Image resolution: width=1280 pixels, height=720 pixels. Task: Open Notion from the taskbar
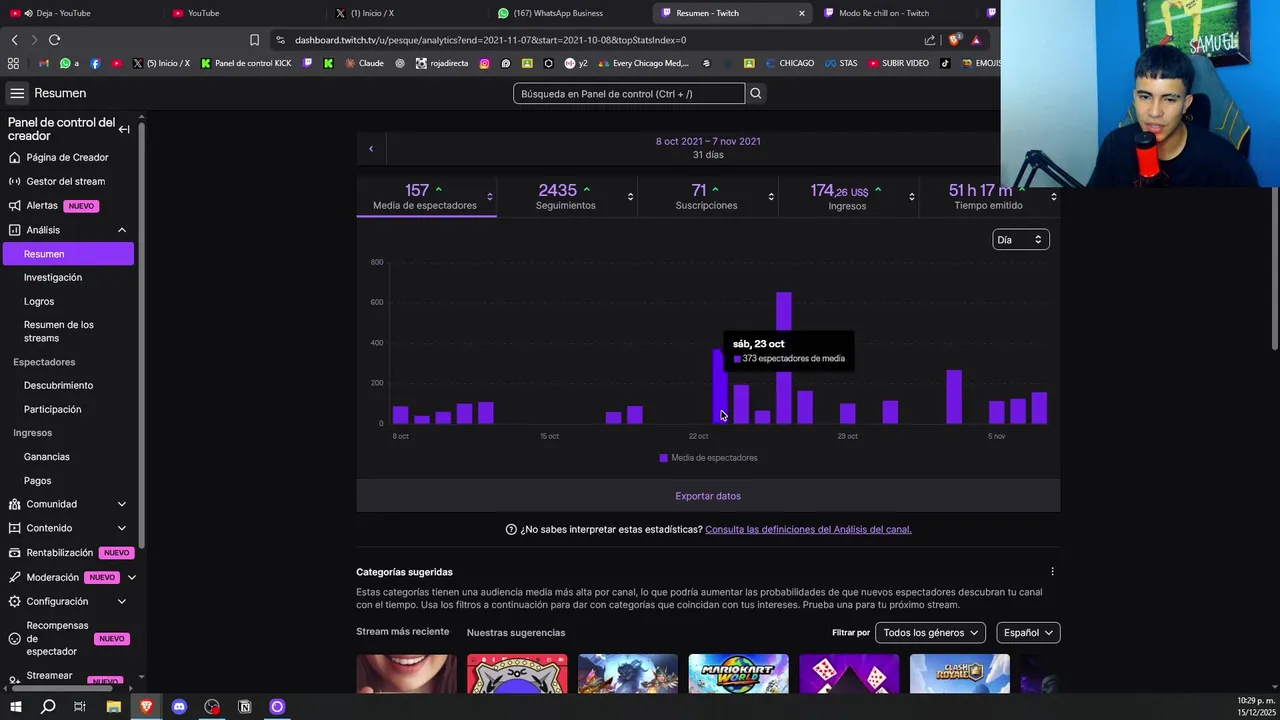coord(244,707)
